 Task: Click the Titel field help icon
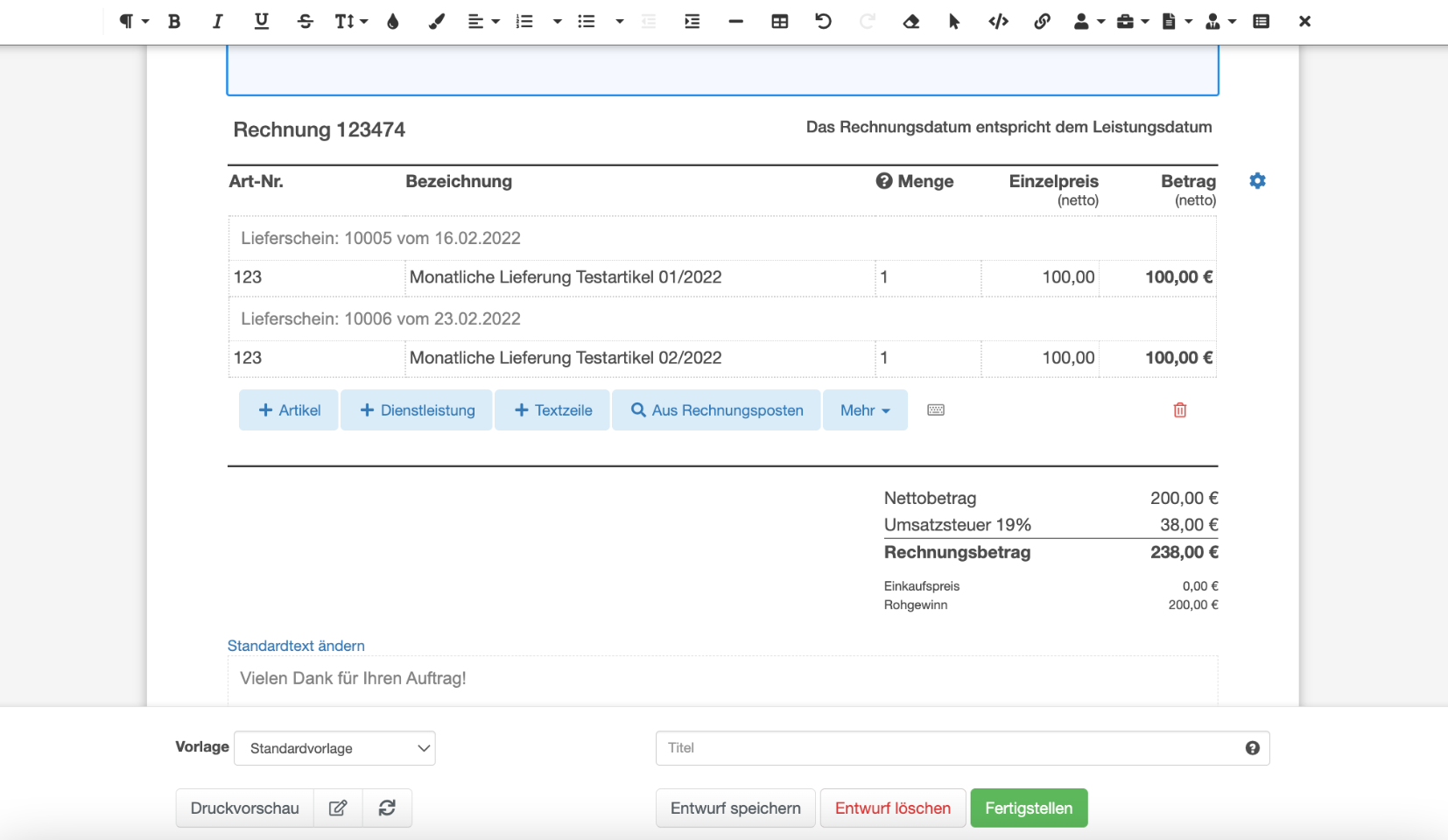coord(1253,748)
